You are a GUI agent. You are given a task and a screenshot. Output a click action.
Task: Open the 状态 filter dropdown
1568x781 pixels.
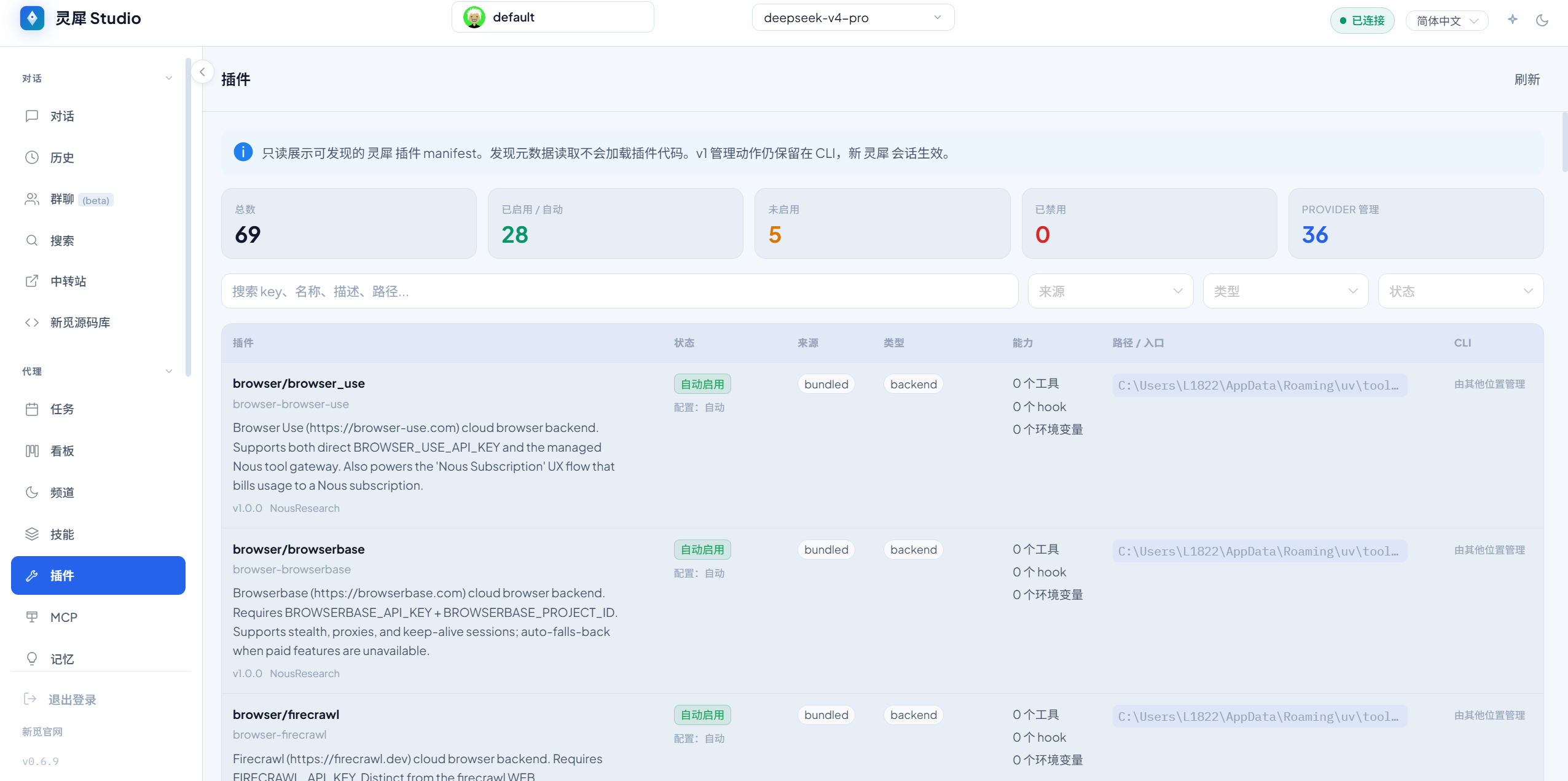click(x=1460, y=291)
